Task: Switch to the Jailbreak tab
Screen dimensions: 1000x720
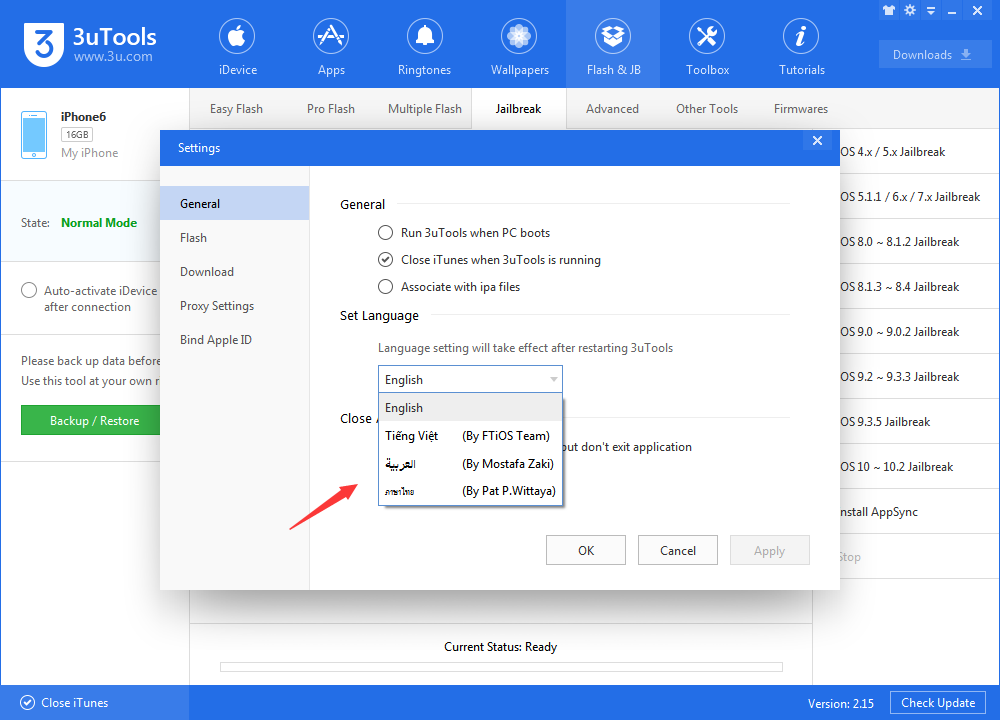Action: click(518, 109)
